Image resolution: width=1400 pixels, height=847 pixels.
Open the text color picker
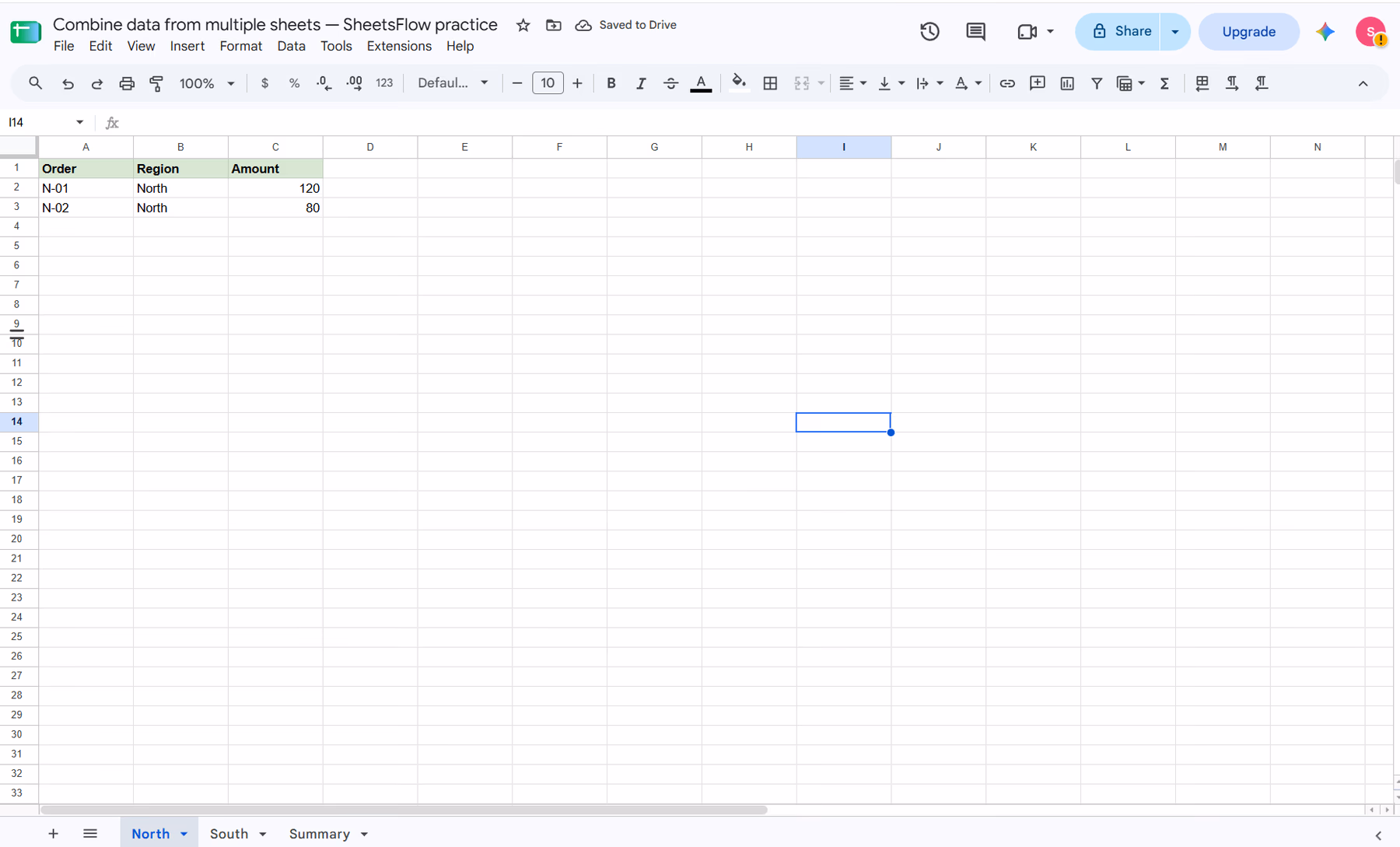coord(701,83)
